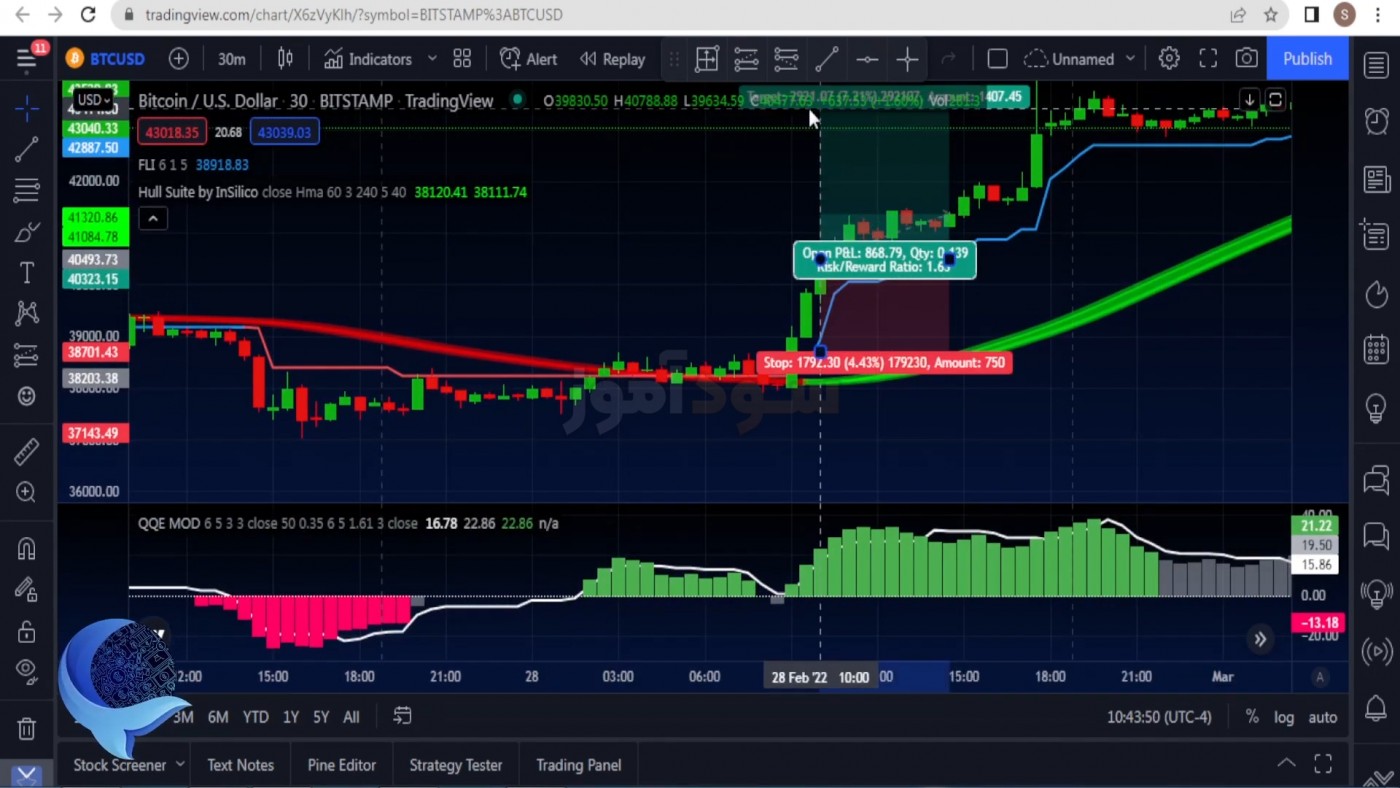This screenshot has width=1400, height=788.
Task: Select the crosshair cursor tool
Action: pos(27,107)
